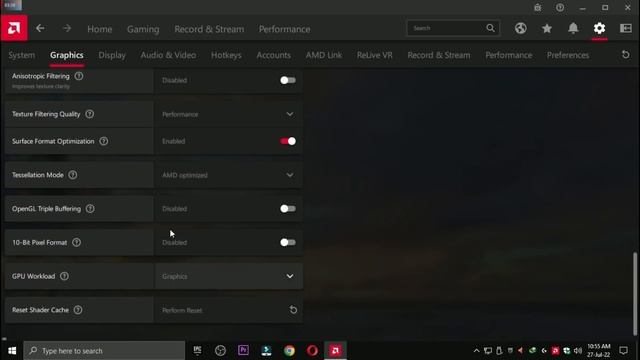Open favorites star icon
The image size is (640, 360).
pyautogui.click(x=547, y=28)
